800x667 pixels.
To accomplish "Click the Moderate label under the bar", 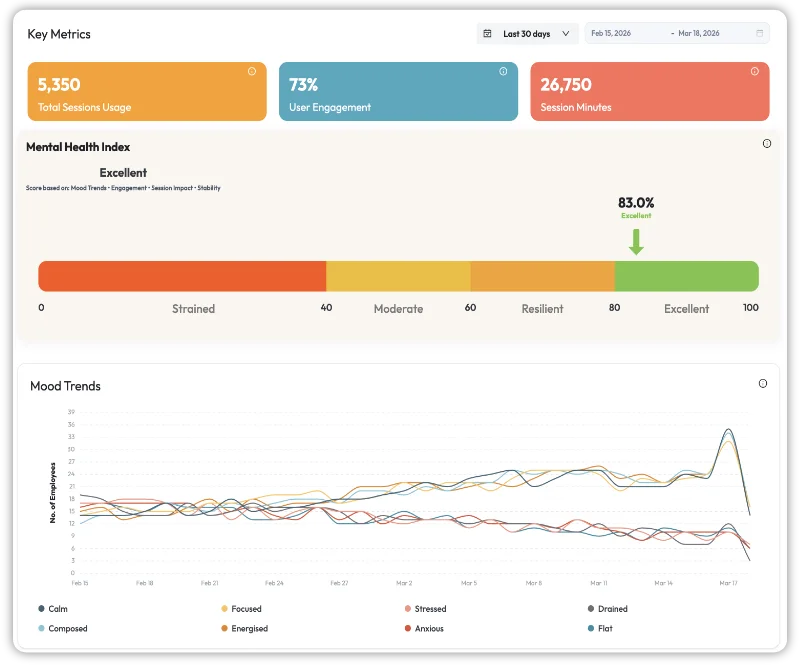I will pos(398,309).
